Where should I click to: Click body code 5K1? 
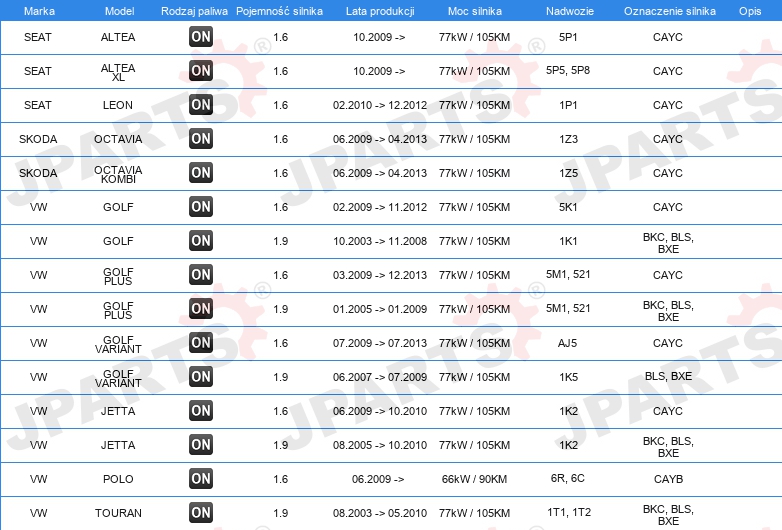(x=568, y=207)
